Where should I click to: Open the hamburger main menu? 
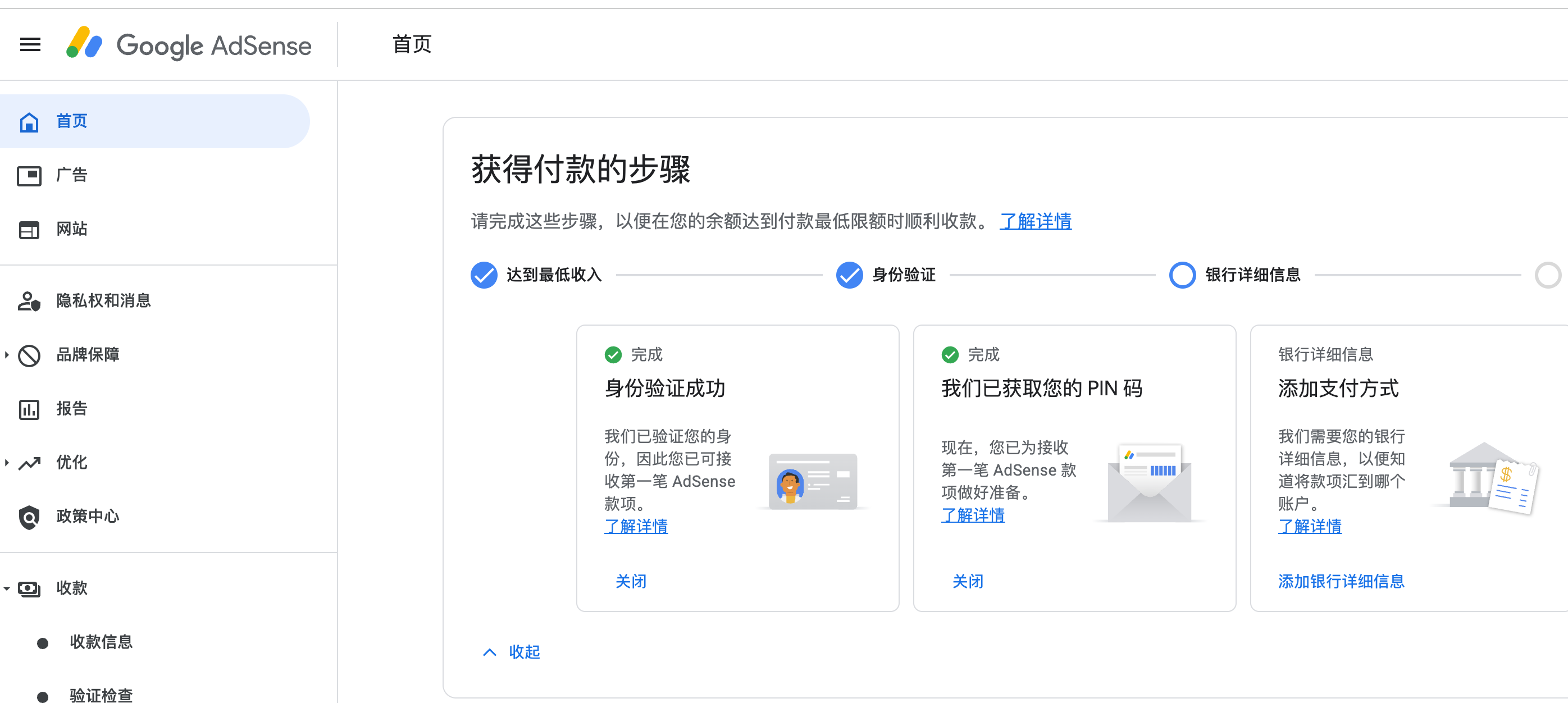coord(30,44)
